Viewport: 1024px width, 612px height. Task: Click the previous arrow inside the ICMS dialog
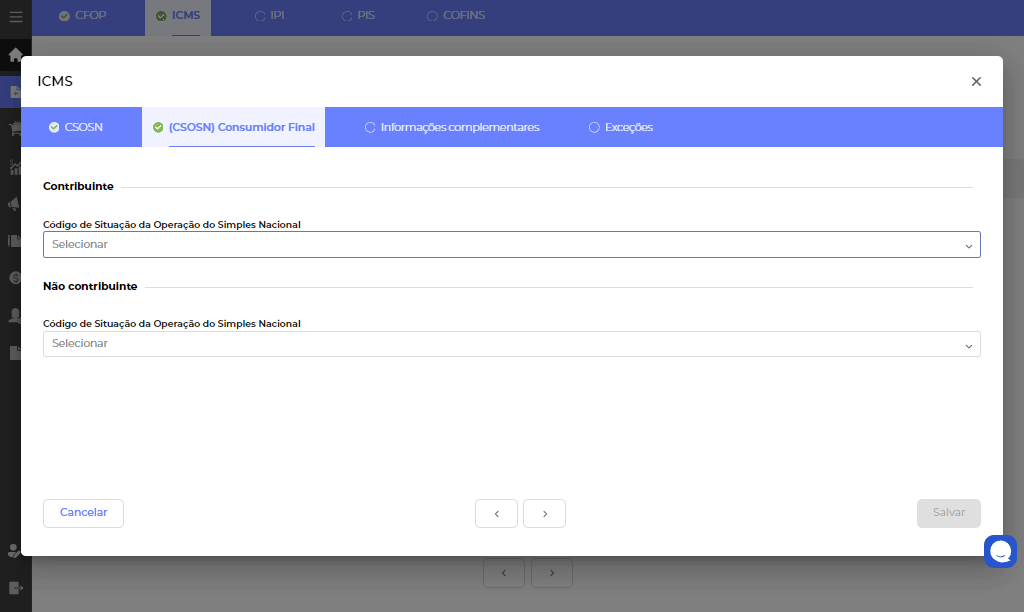pyautogui.click(x=496, y=513)
